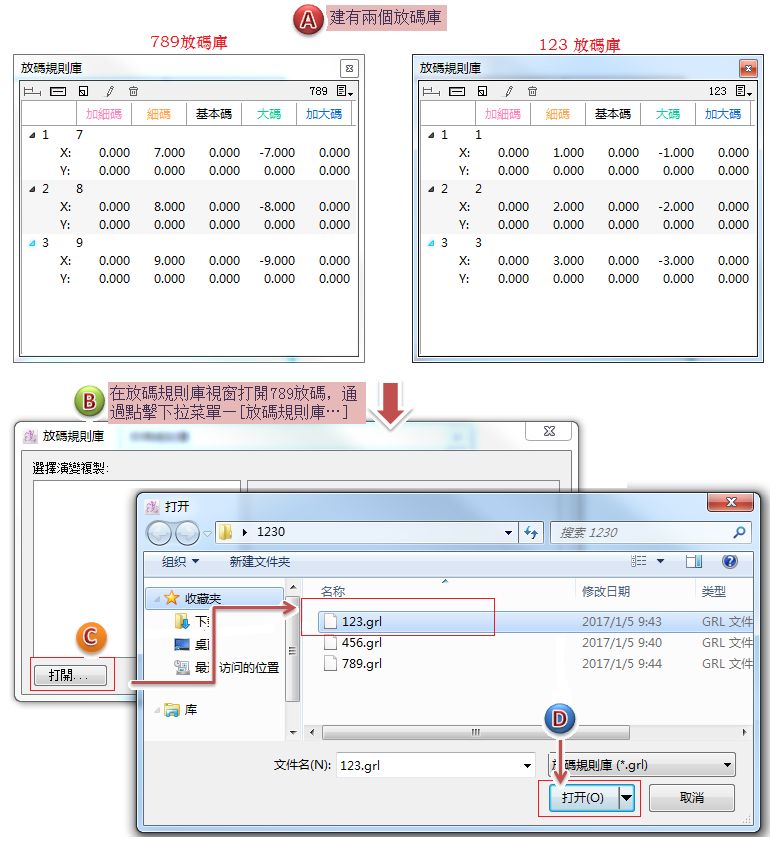
Task: Click the 取消 button in the Open dialog
Action: 691,798
